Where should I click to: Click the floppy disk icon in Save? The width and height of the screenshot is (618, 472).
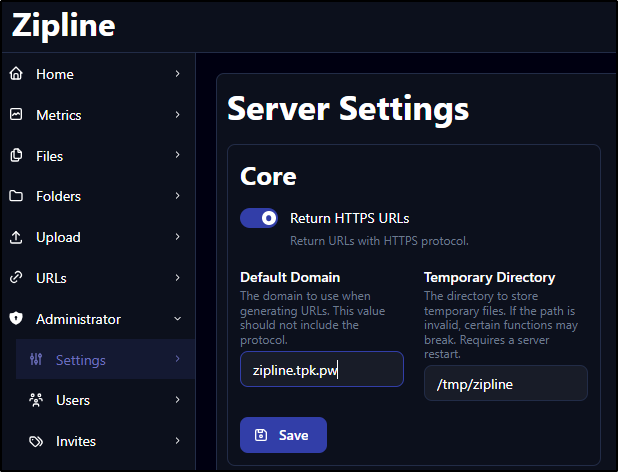(261, 435)
